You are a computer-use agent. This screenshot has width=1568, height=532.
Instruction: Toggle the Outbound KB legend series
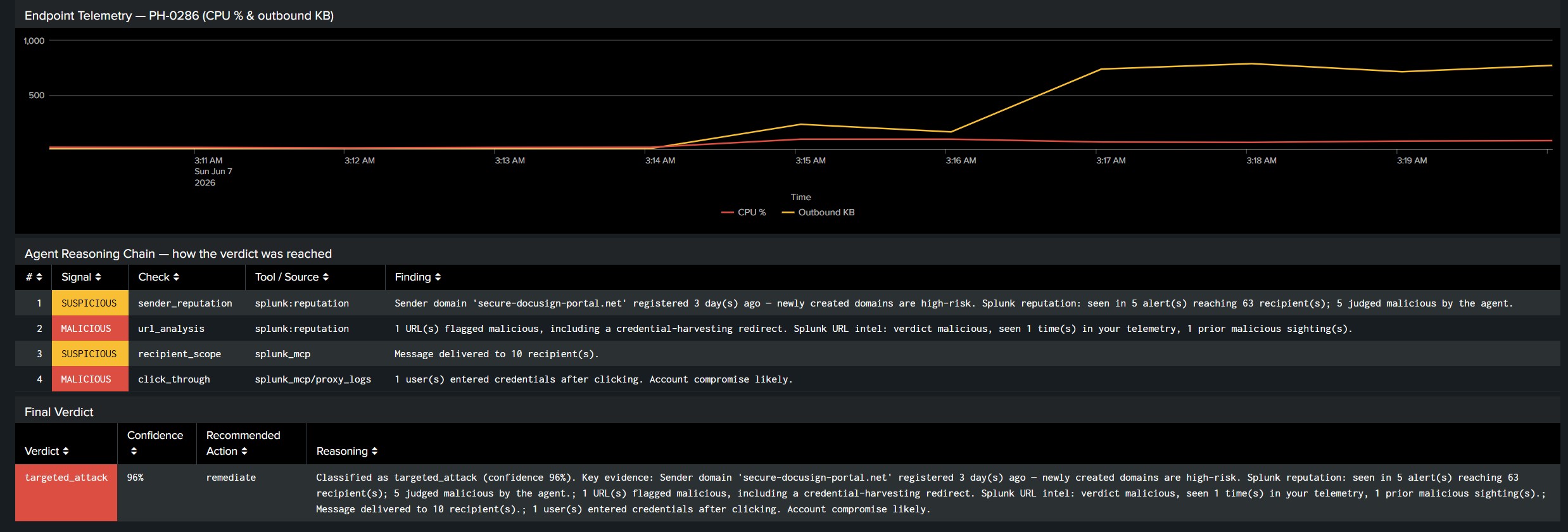pos(819,212)
